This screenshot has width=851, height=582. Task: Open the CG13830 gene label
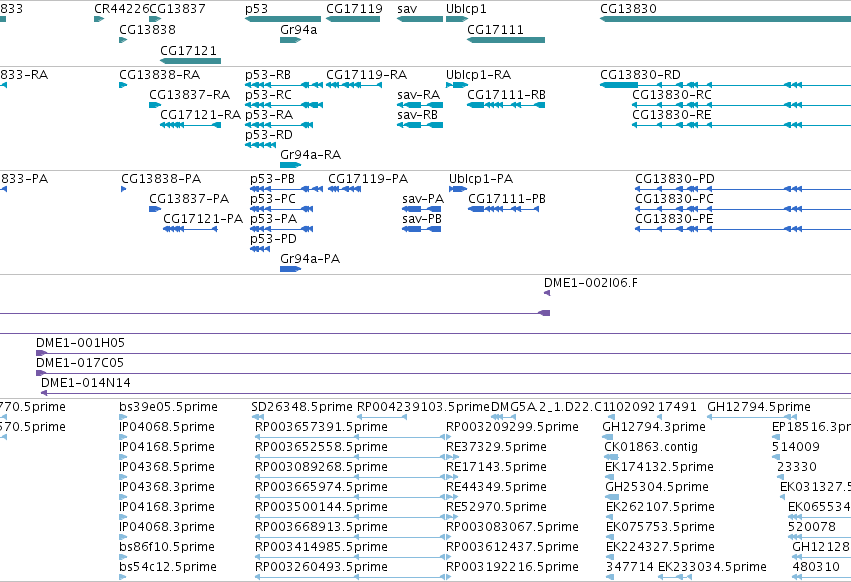[628, 9]
